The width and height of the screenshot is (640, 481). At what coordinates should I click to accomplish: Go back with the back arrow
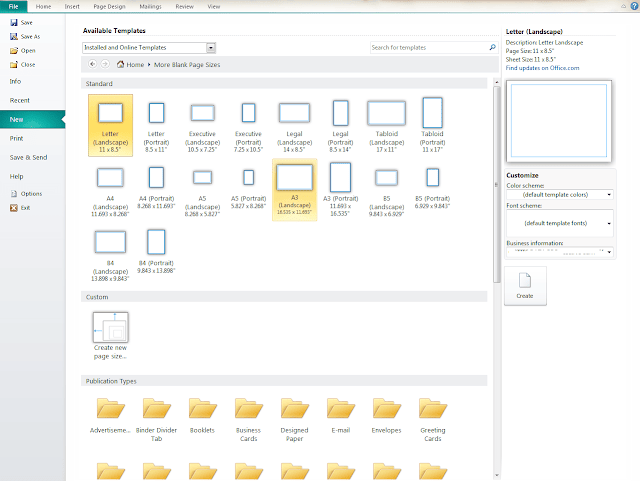[93, 64]
